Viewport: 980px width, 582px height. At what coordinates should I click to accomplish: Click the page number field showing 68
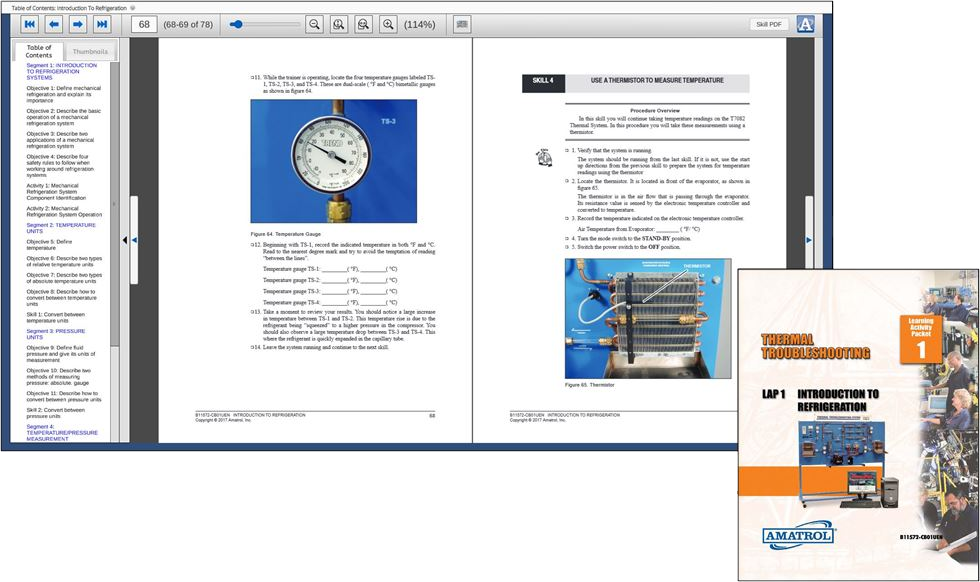click(144, 24)
